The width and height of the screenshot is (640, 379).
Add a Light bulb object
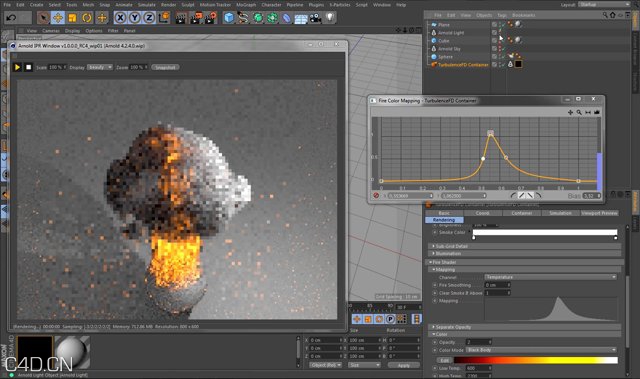(x=330, y=17)
